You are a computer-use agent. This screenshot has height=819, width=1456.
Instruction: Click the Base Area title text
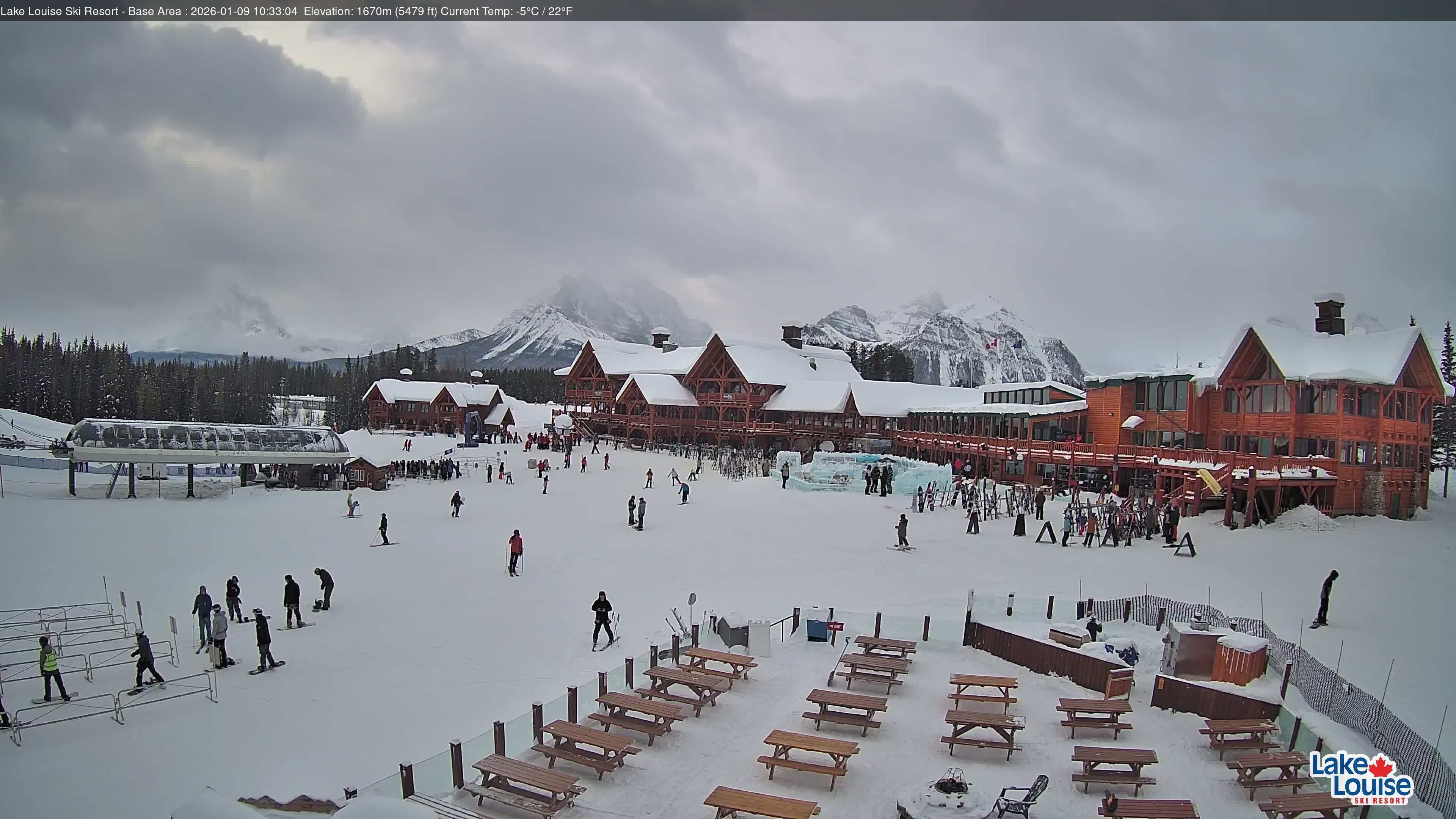(154, 10)
